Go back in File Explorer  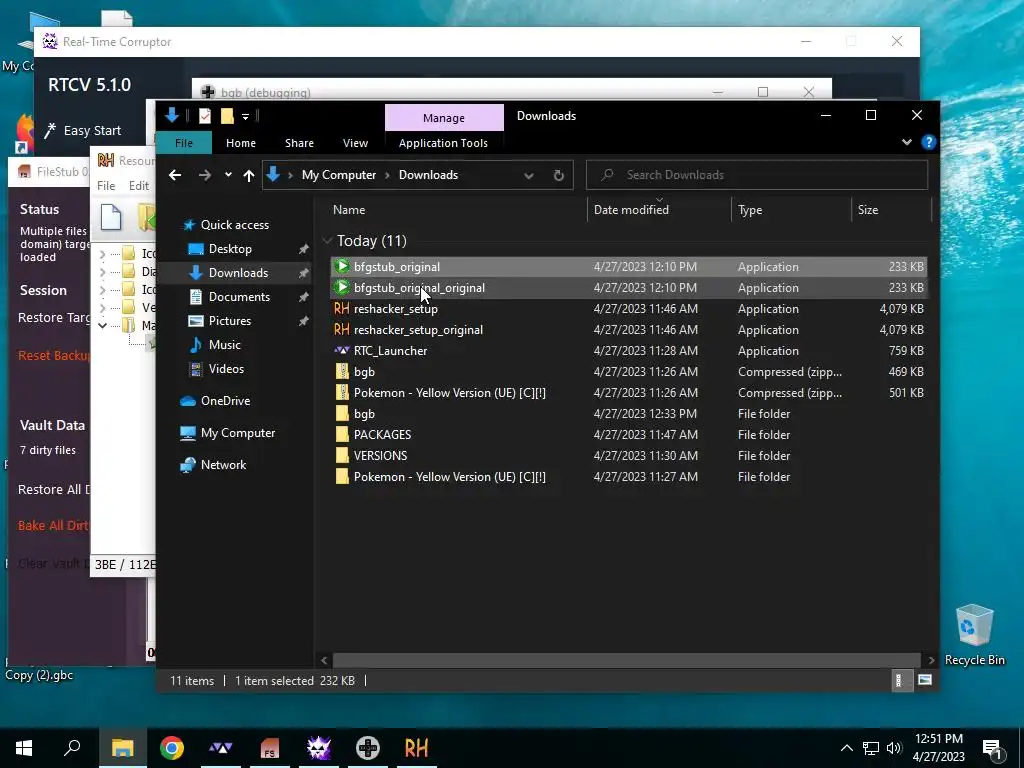point(175,175)
